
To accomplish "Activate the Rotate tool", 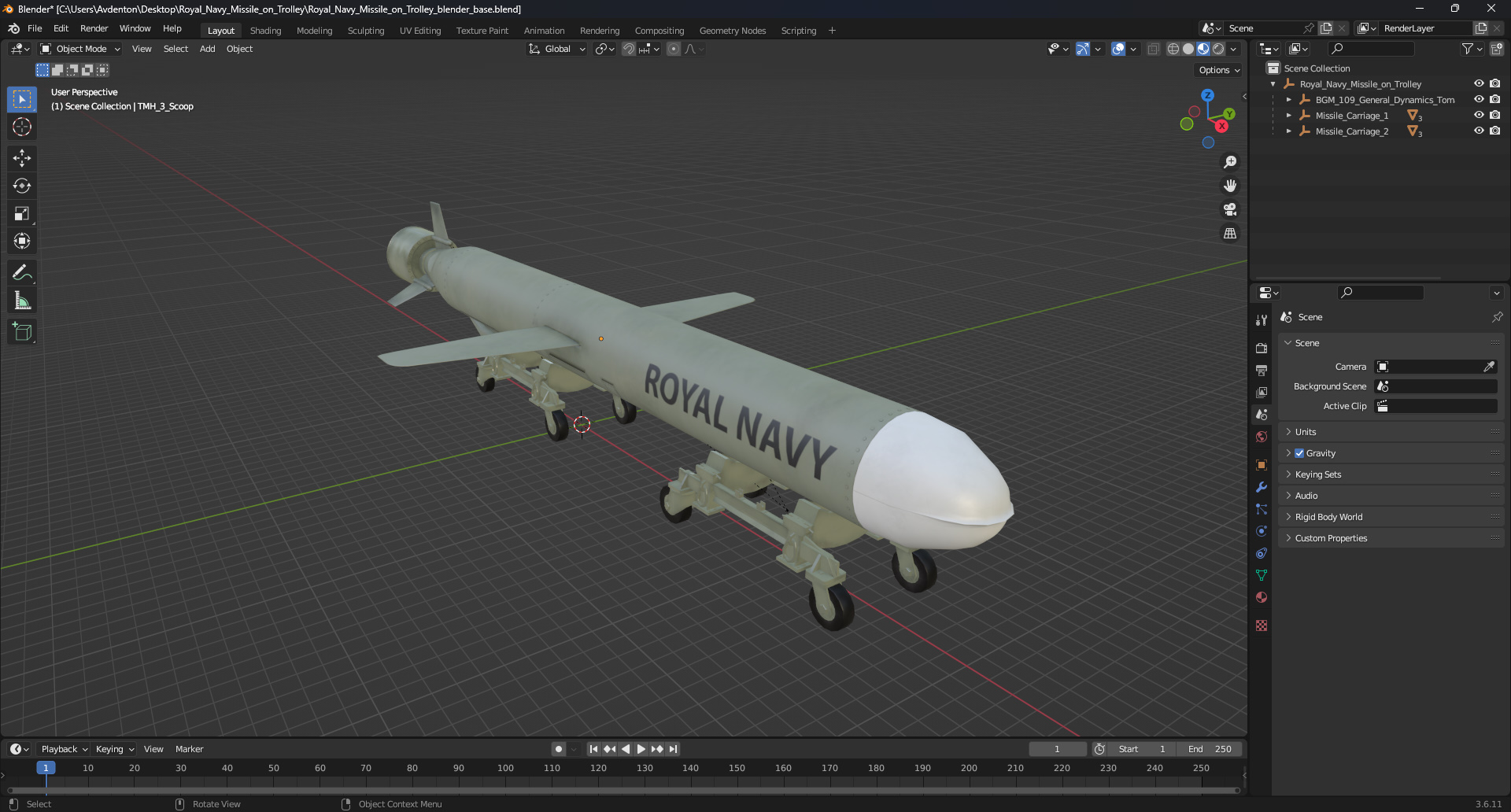I will coord(22,186).
